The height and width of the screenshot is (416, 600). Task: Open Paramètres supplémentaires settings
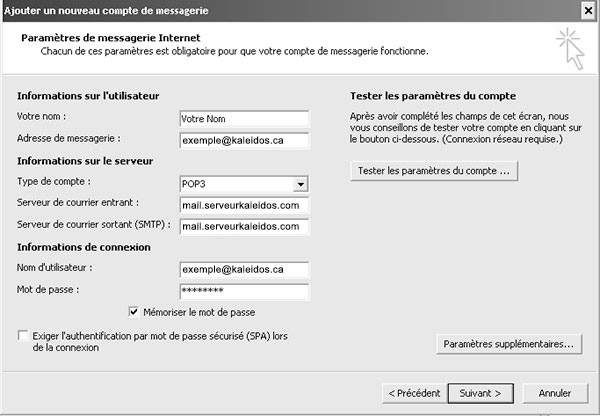[x=509, y=344]
